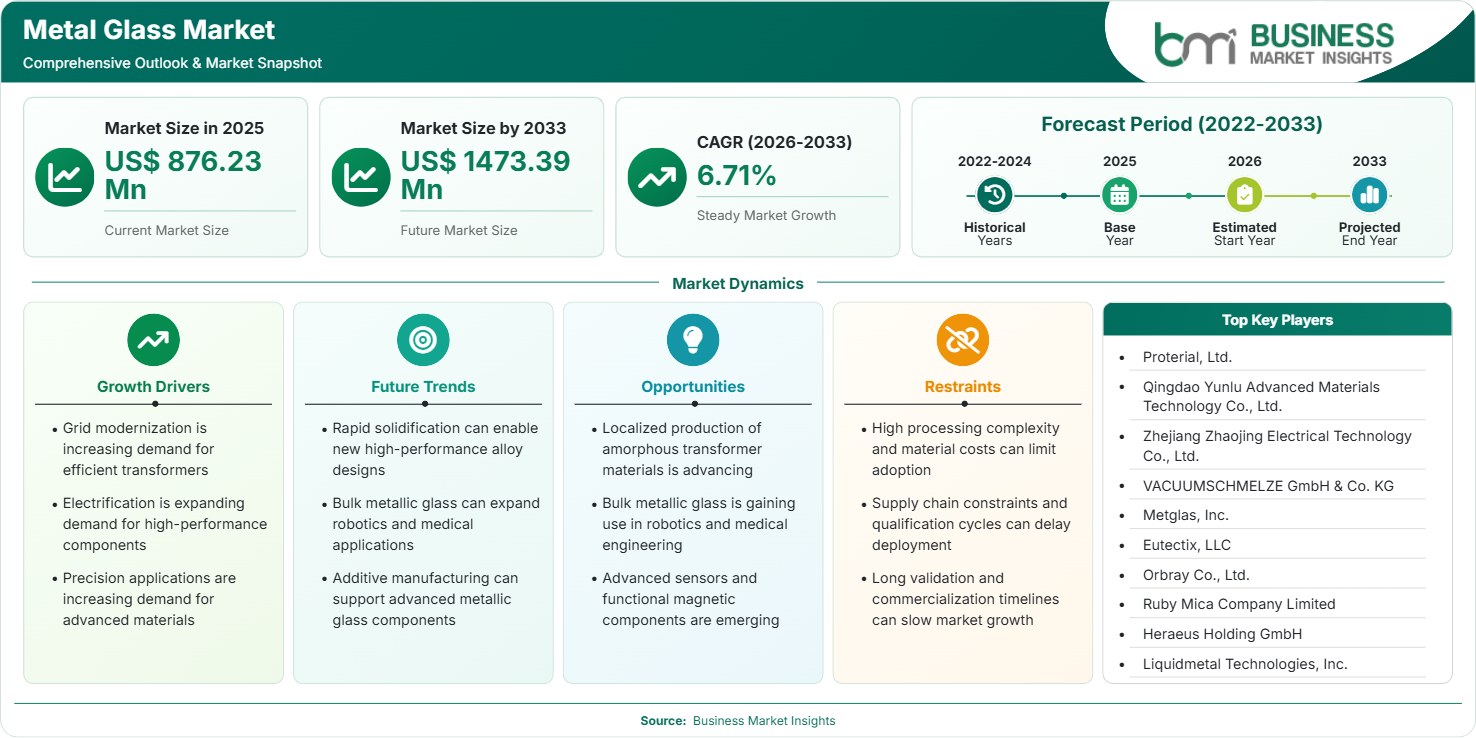Click supply chain constraints restraint bullet

pyautogui.click(x=971, y=524)
